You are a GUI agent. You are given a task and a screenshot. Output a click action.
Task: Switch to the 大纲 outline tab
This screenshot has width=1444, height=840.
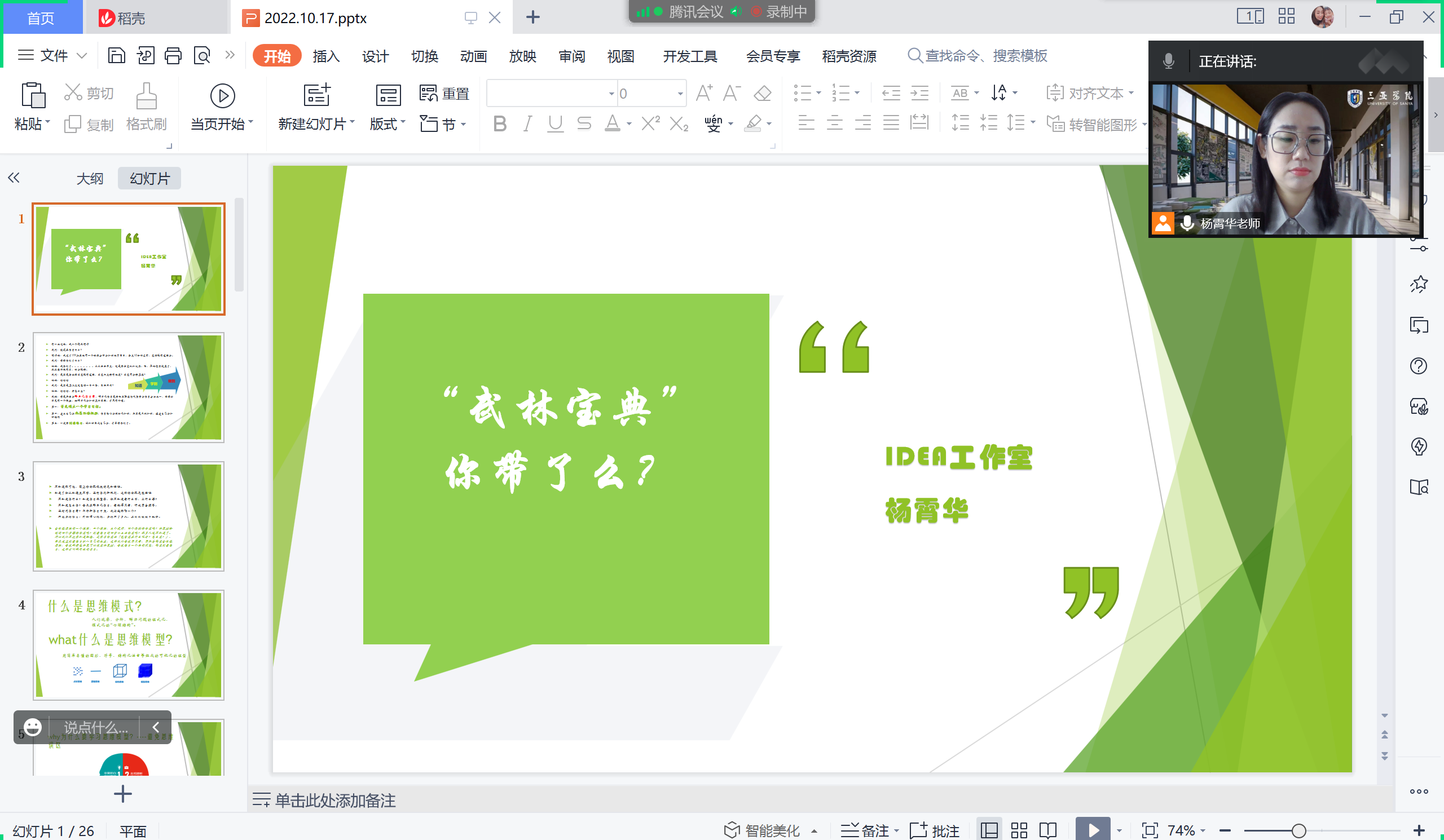(x=89, y=179)
